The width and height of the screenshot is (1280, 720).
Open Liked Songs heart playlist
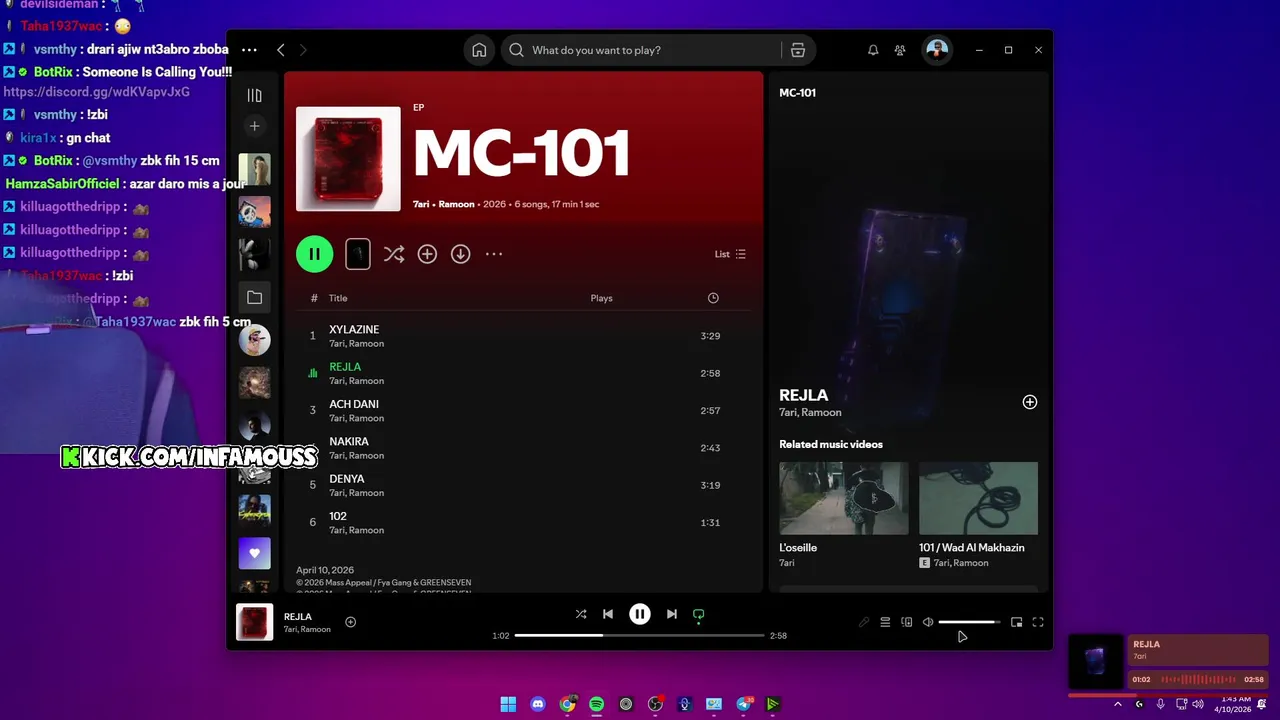click(x=254, y=553)
